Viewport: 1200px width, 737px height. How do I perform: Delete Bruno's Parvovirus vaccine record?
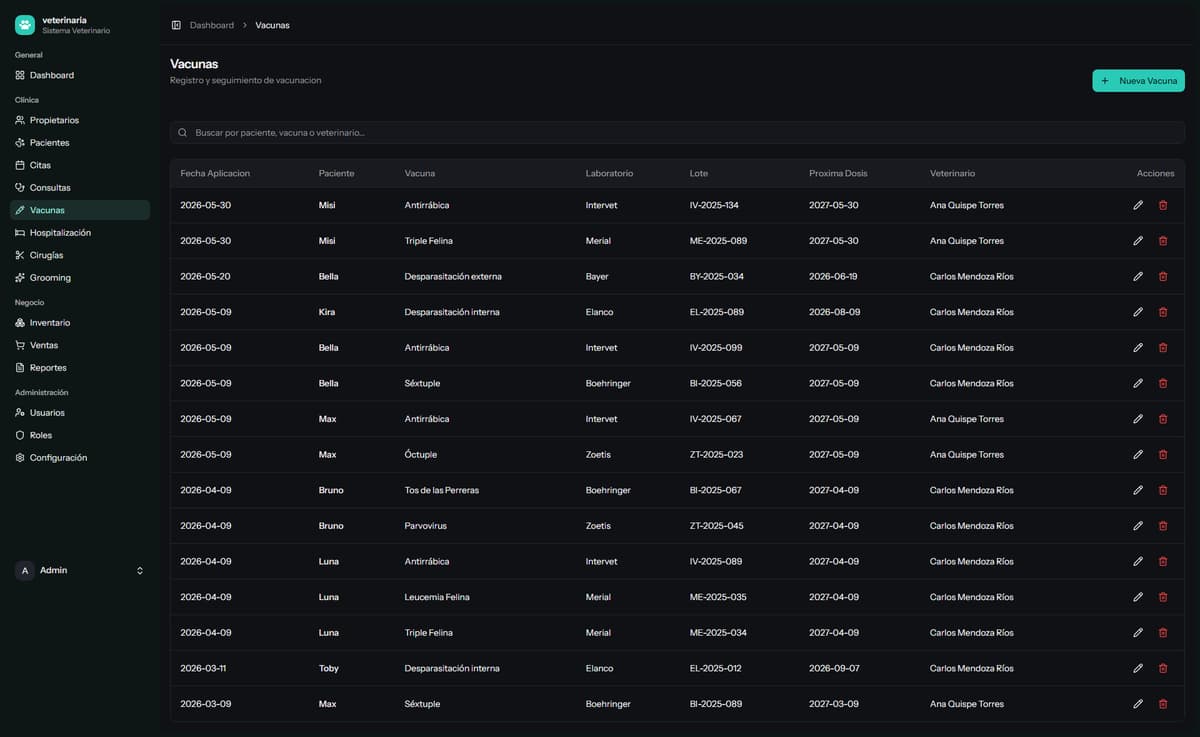1162,526
